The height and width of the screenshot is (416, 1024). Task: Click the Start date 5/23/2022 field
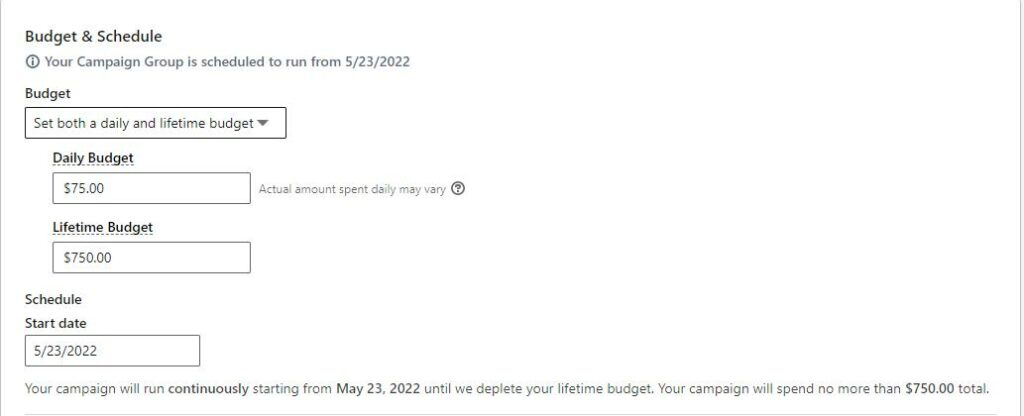coord(112,351)
